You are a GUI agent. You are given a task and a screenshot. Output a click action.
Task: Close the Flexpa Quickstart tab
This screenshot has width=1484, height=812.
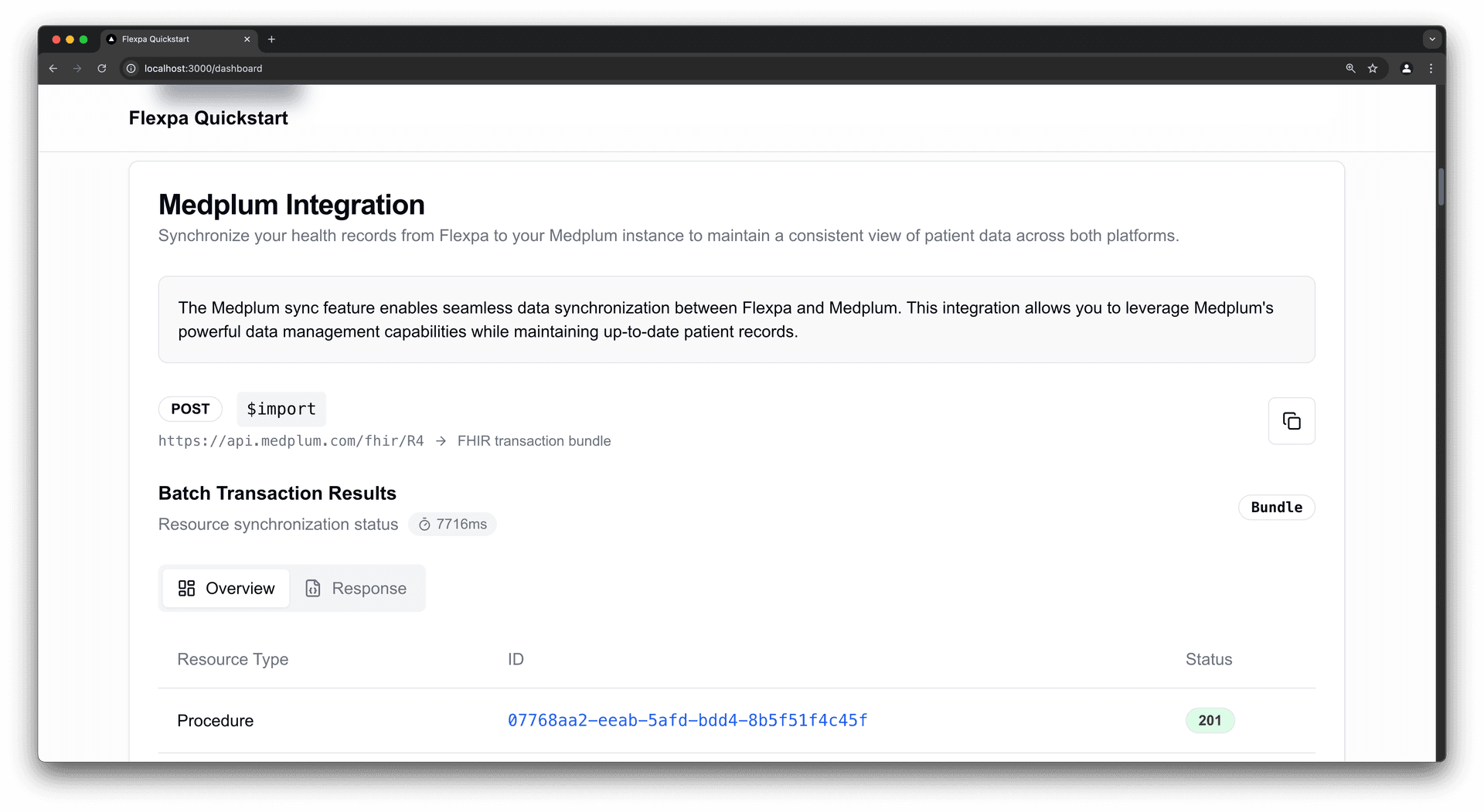tap(247, 39)
